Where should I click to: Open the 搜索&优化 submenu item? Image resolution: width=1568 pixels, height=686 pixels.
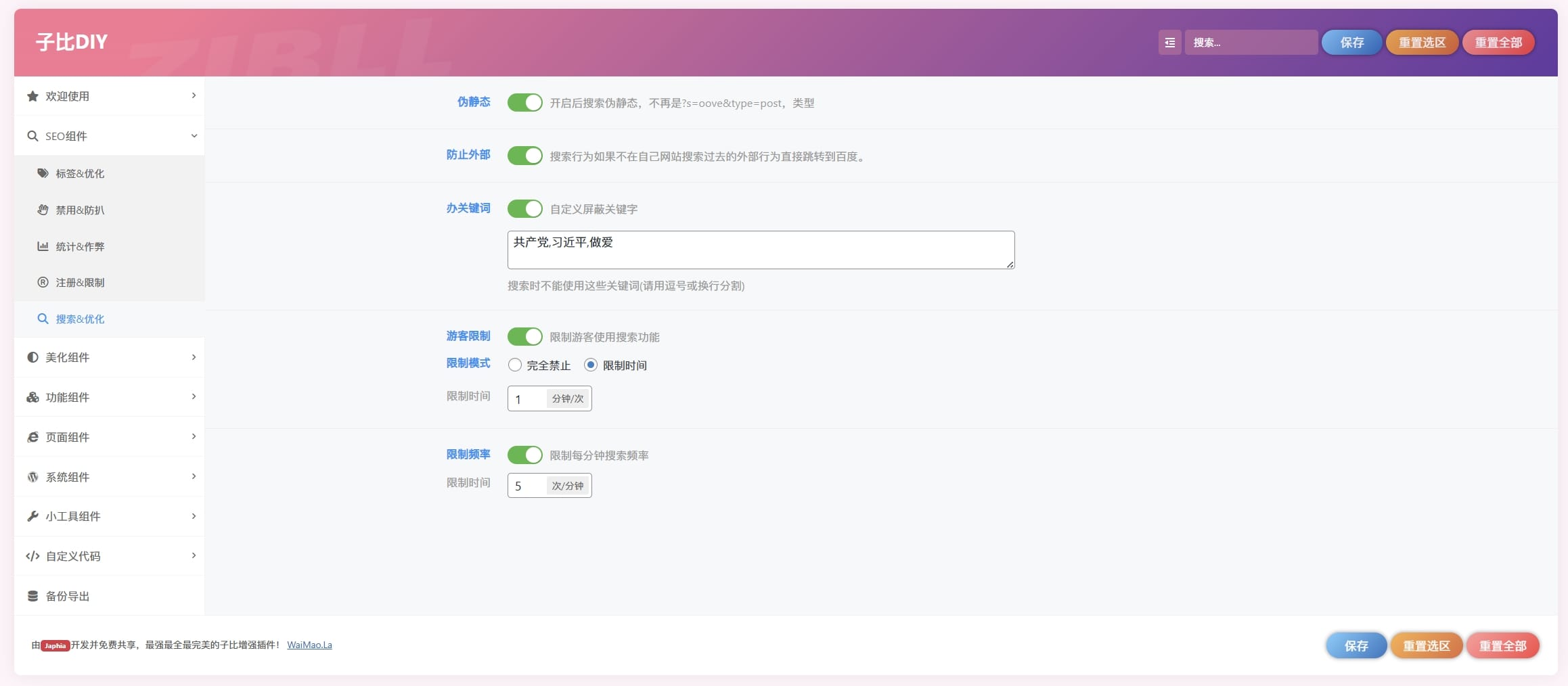pos(80,319)
